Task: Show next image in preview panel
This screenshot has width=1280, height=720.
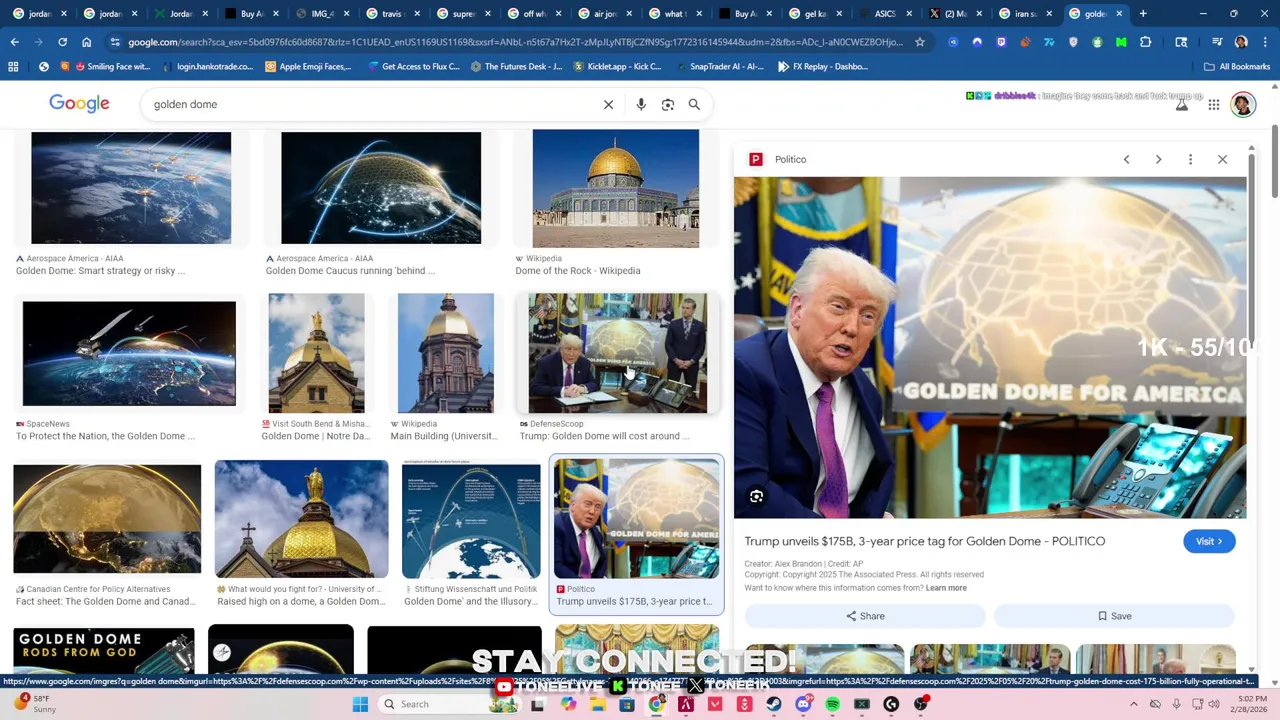Action: coord(1158,159)
